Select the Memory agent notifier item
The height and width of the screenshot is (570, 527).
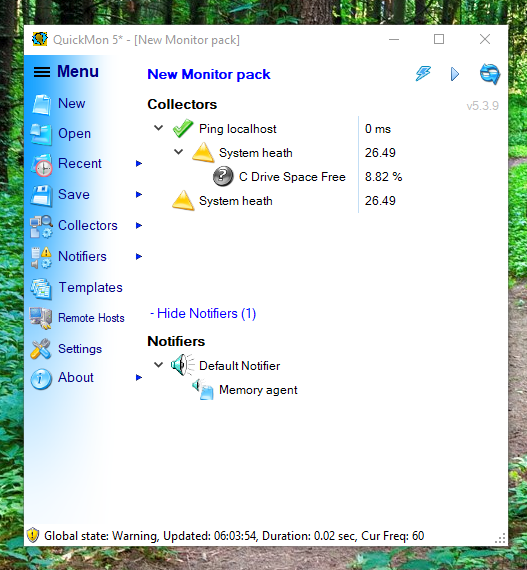coord(258,390)
